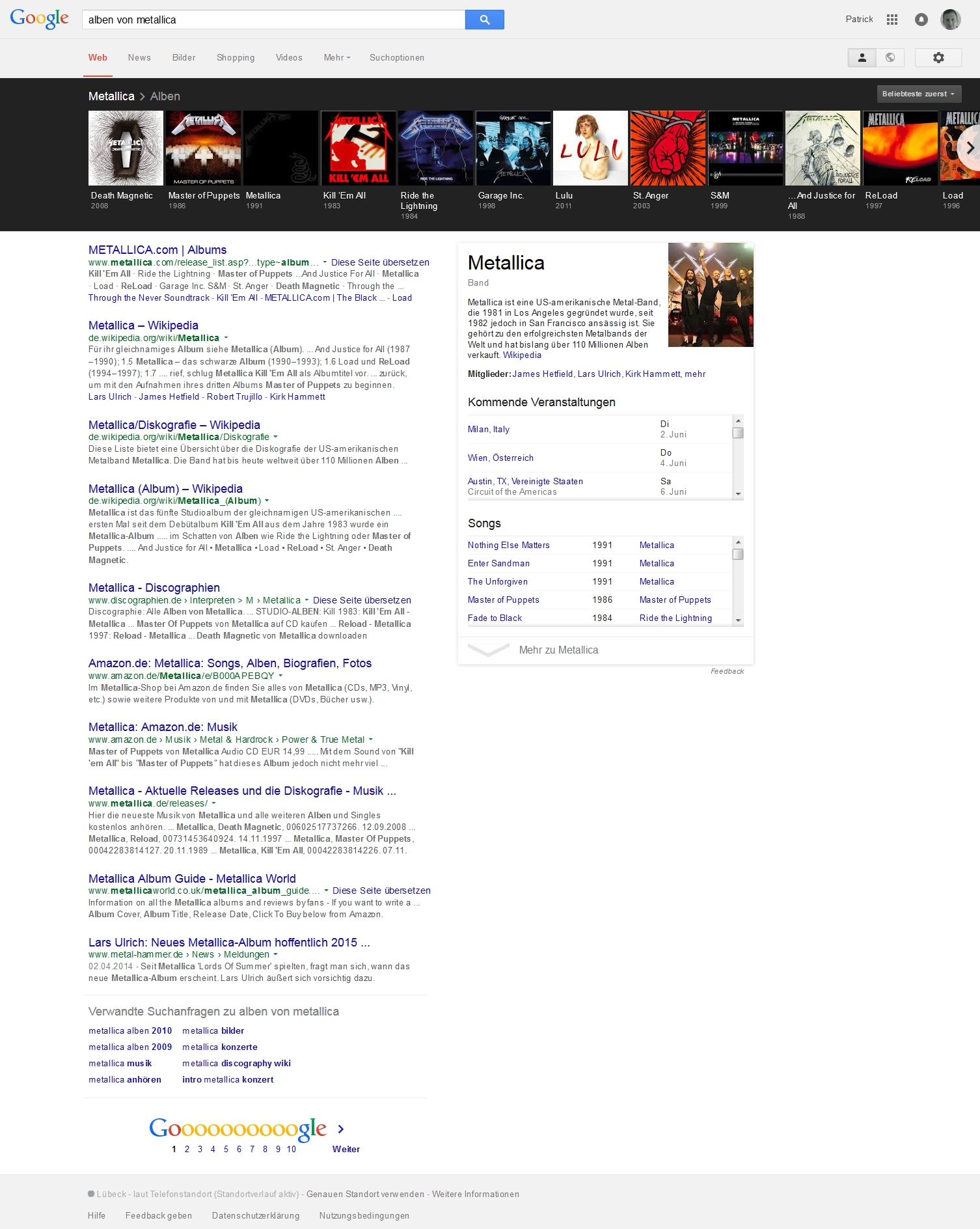This screenshot has height=1229, width=980.
Task: Switch to the News tab
Action: pyautogui.click(x=139, y=58)
